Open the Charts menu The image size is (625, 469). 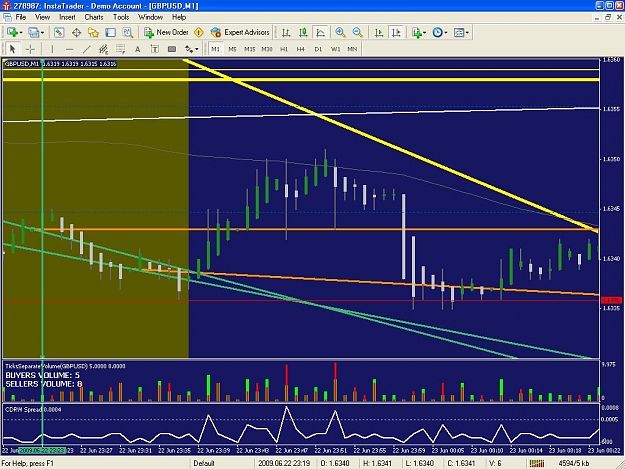pyautogui.click(x=94, y=17)
